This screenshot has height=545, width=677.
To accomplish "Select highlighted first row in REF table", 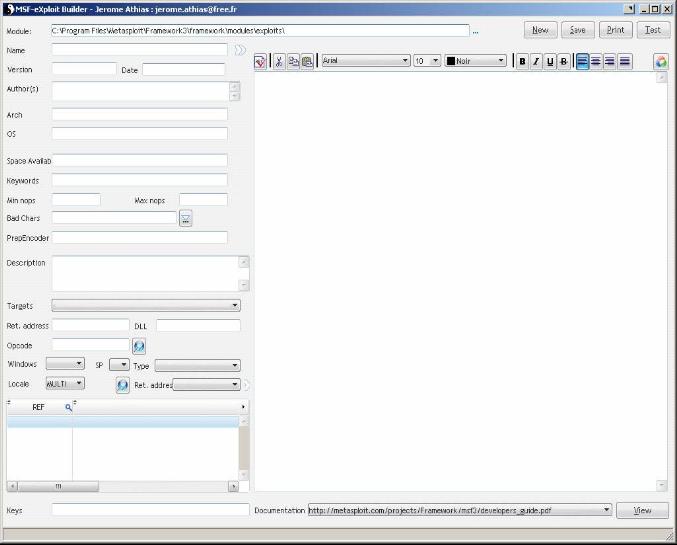I will tap(123, 422).
